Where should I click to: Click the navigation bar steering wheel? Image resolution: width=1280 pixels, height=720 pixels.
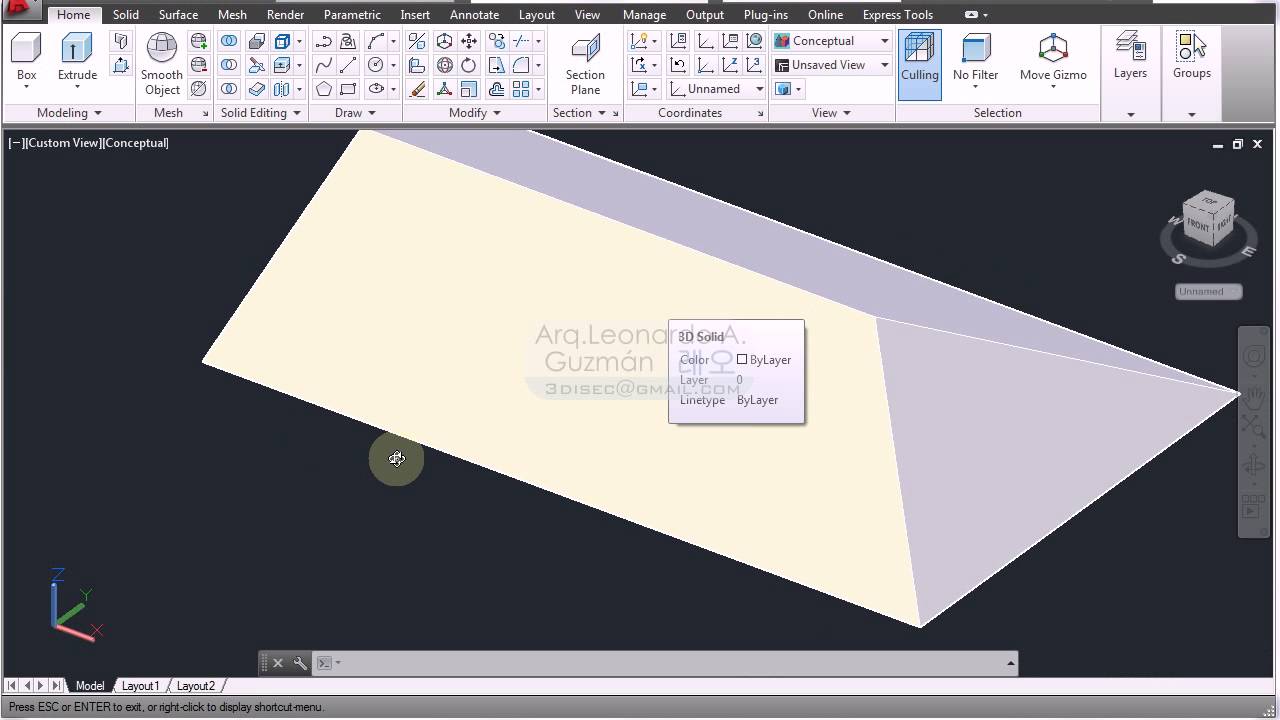1253,357
